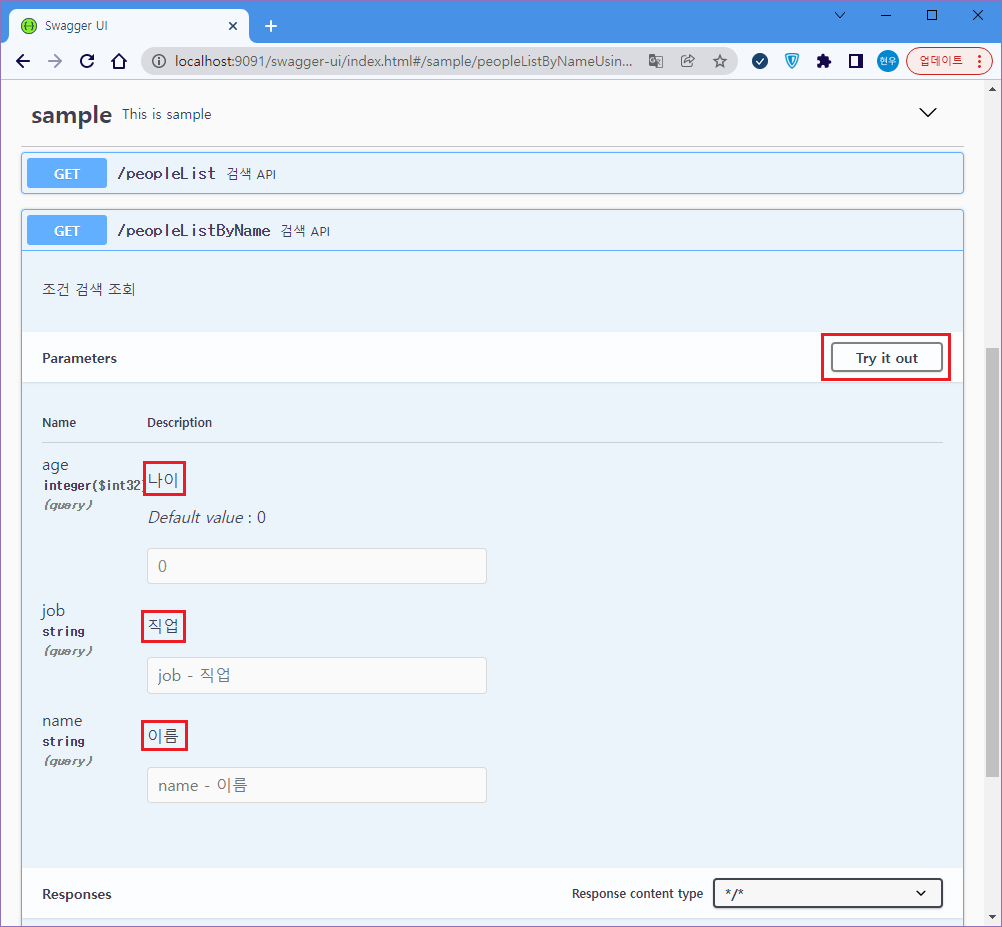Click the 'Responses' heading text
This screenshot has width=1002, height=927.
pos(77,894)
